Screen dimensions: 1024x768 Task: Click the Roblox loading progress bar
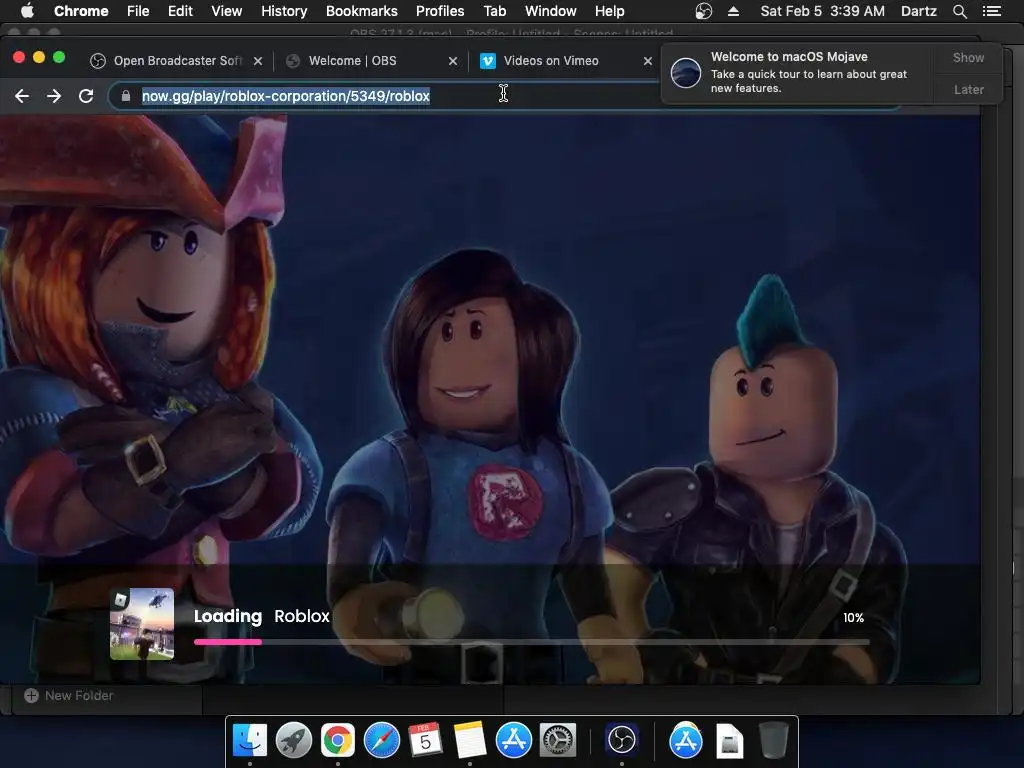coord(531,642)
